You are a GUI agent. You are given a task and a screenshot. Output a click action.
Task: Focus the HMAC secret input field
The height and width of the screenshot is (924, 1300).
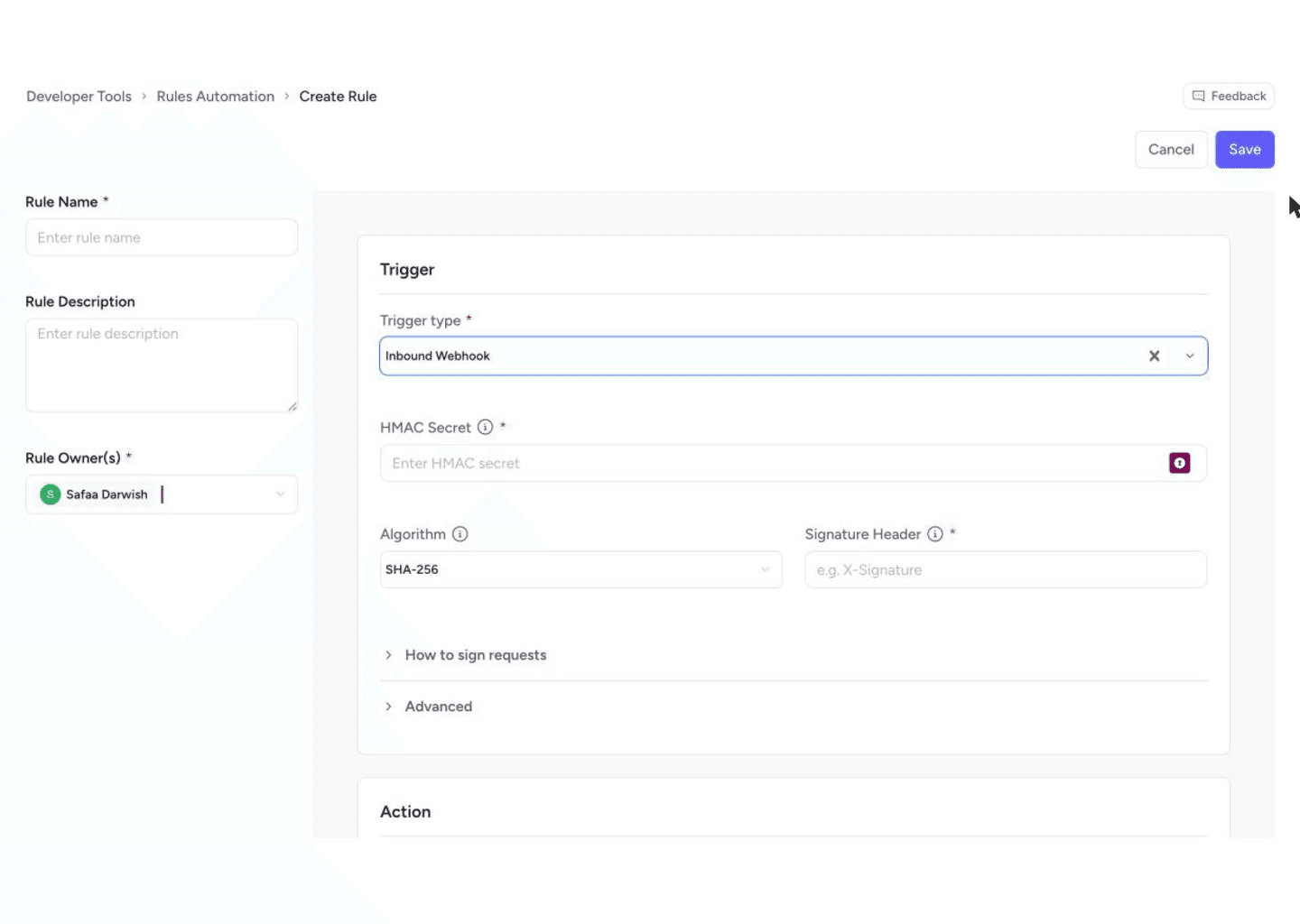tap(793, 463)
